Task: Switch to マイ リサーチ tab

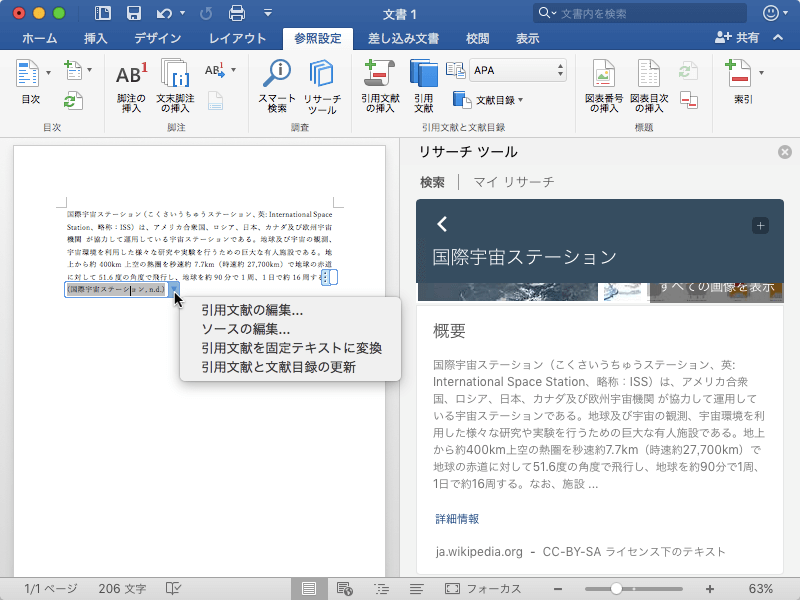Action: coord(513,182)
